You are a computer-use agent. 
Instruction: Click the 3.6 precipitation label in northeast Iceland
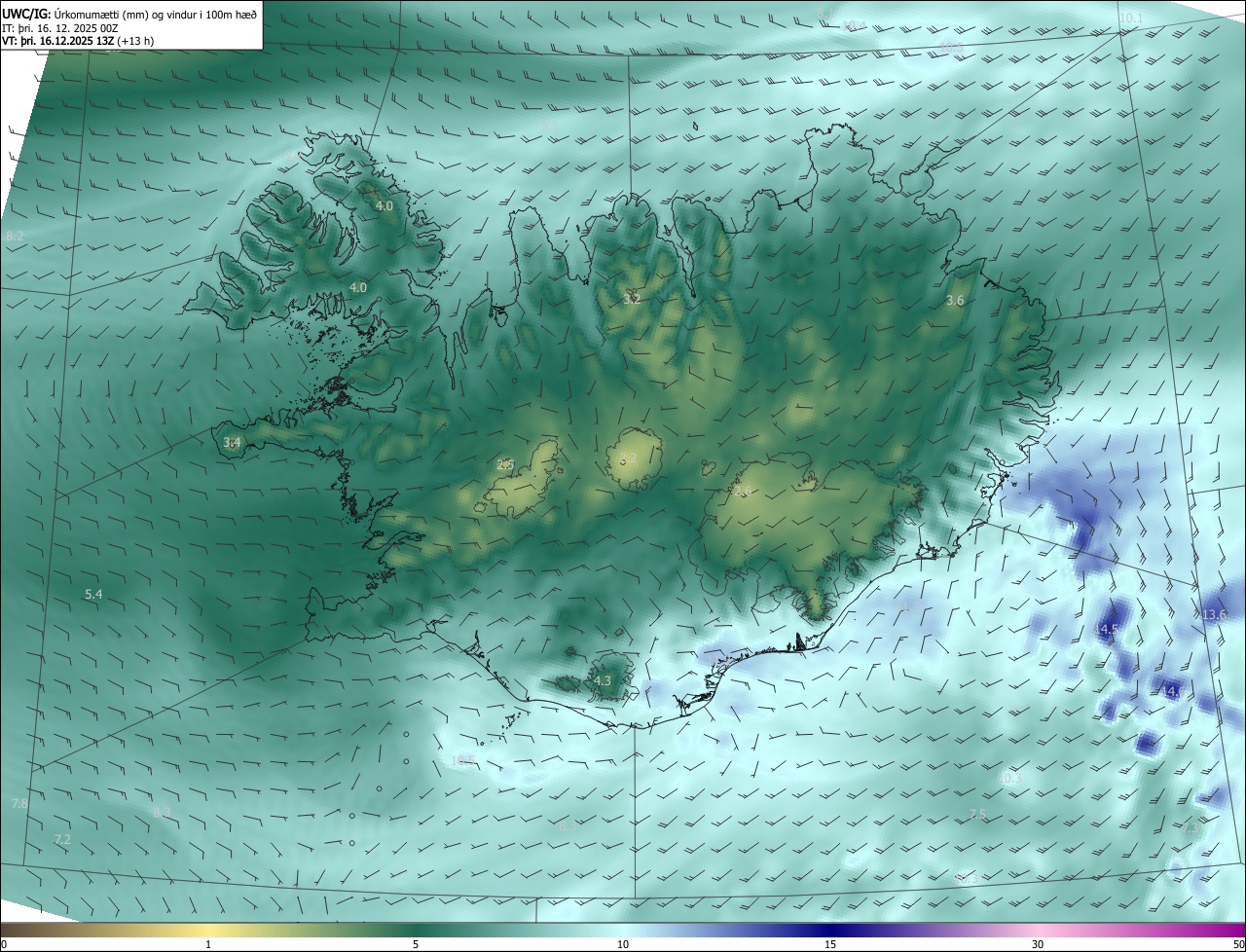click(955, 301)
